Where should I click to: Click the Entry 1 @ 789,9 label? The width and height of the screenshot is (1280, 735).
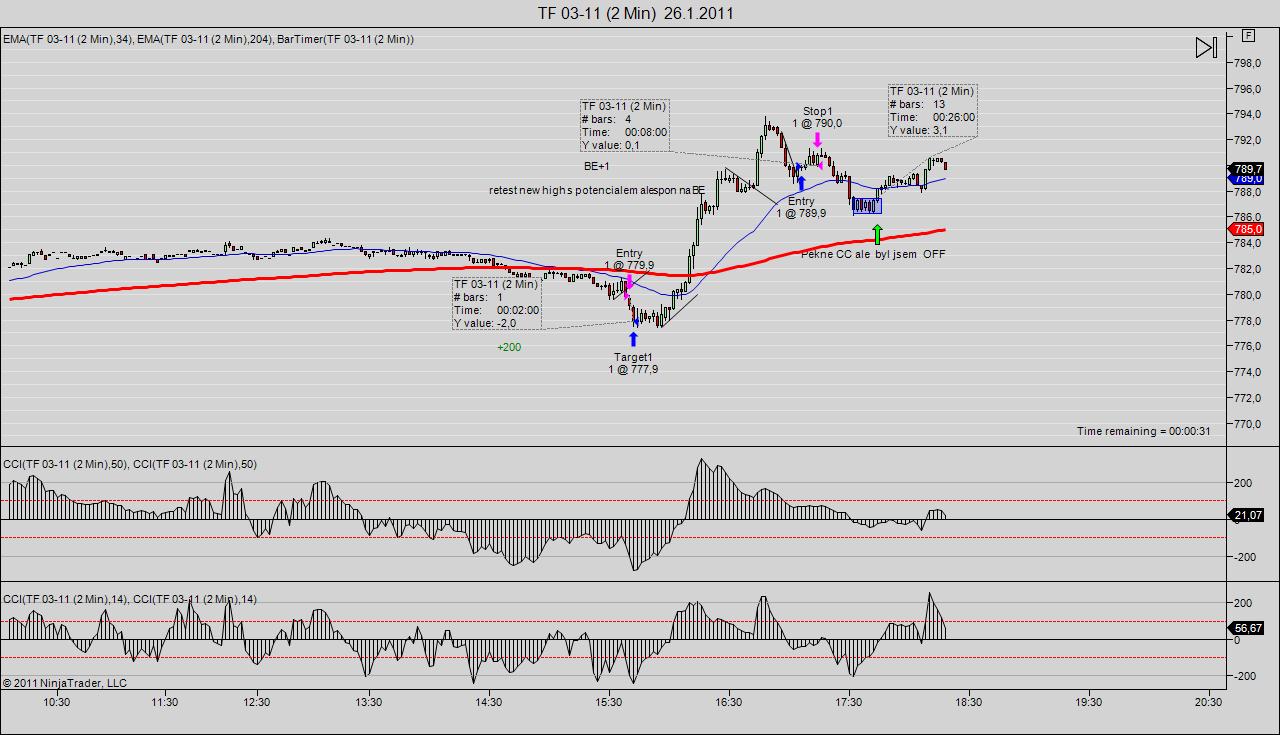point(801,207)
